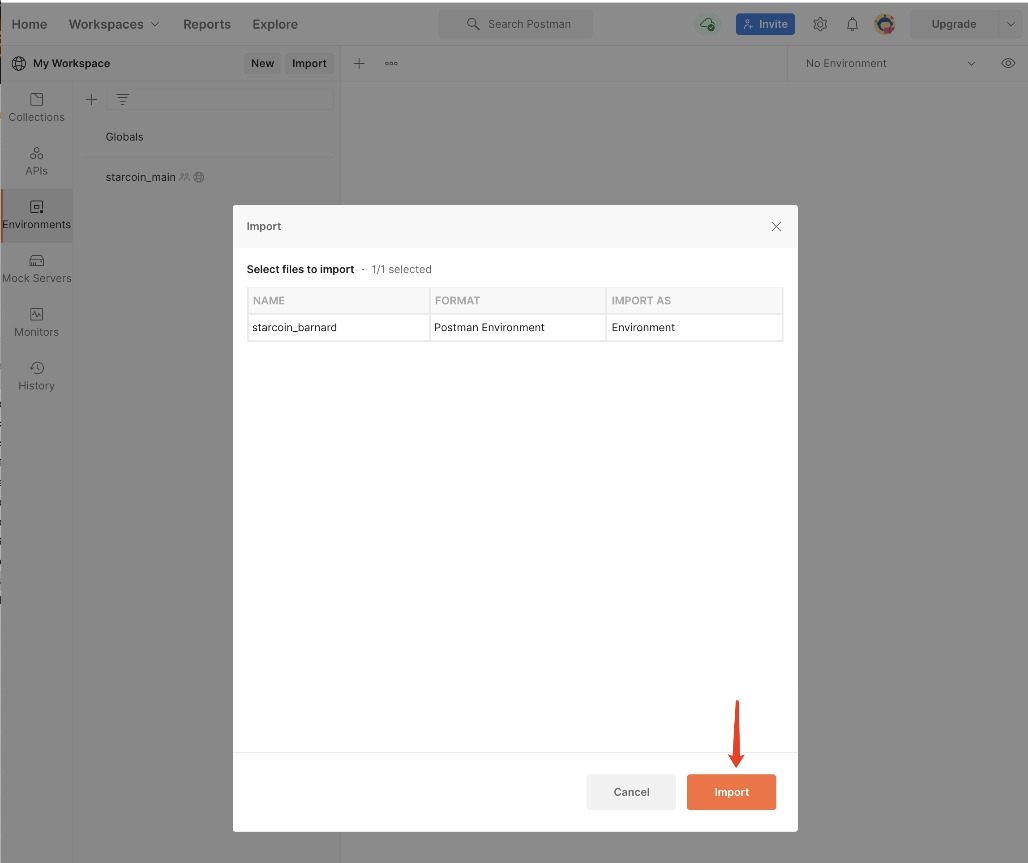Click the New button in workspace header

coord(262,63)
